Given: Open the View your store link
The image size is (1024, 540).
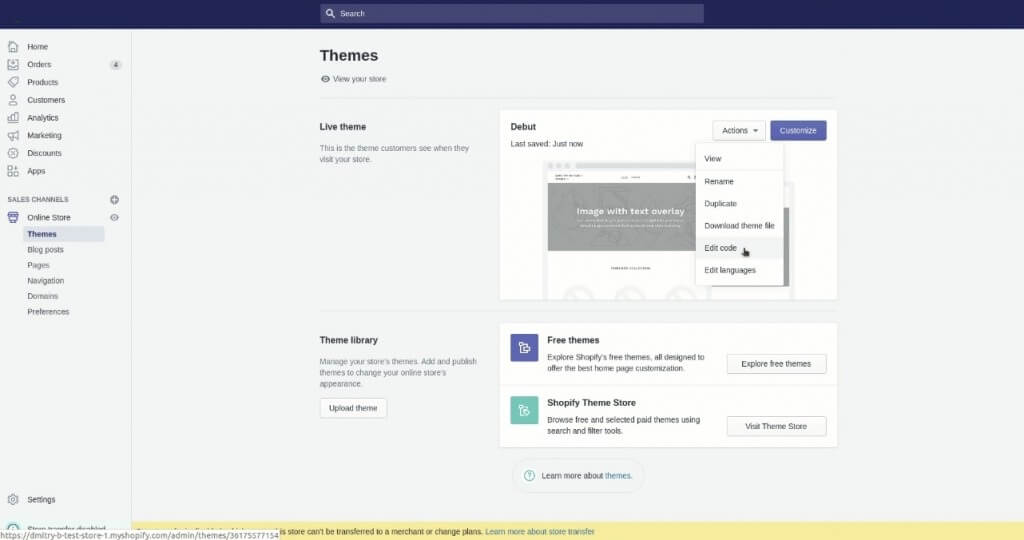Looking at the screenshot, I should pos(359,78).
